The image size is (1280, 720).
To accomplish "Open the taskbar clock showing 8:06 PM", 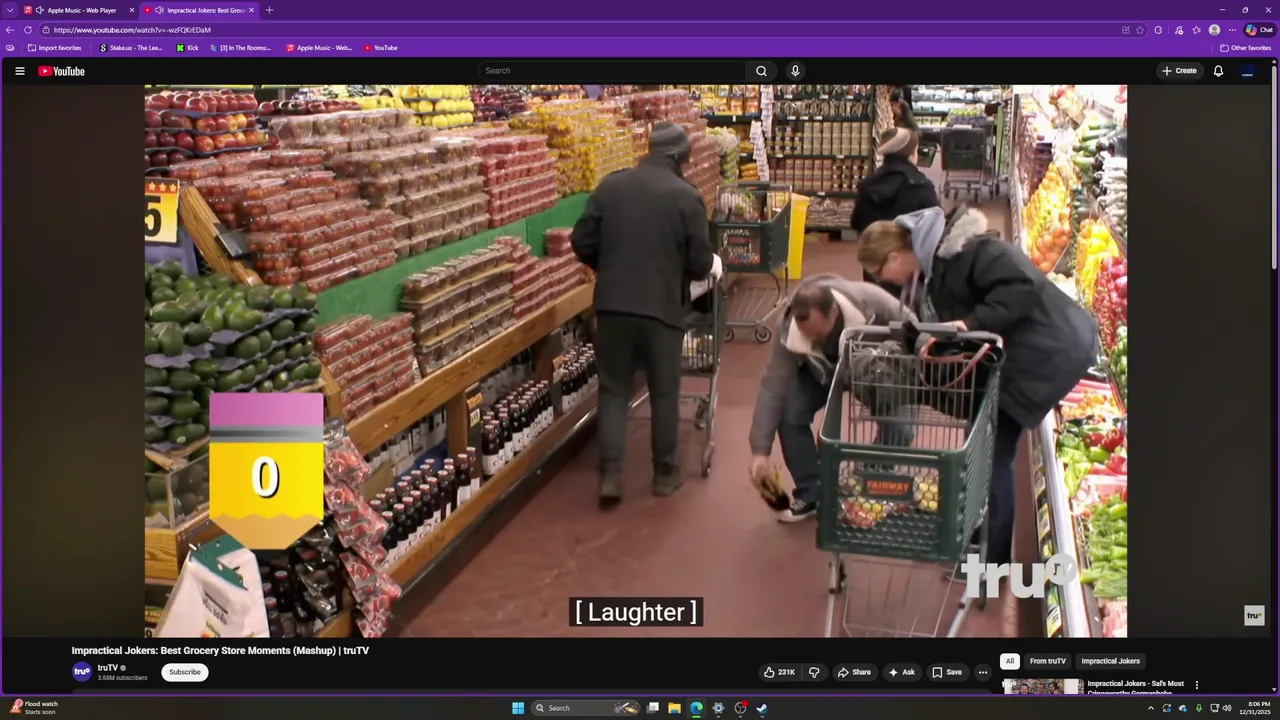I will coord(1254,708).
